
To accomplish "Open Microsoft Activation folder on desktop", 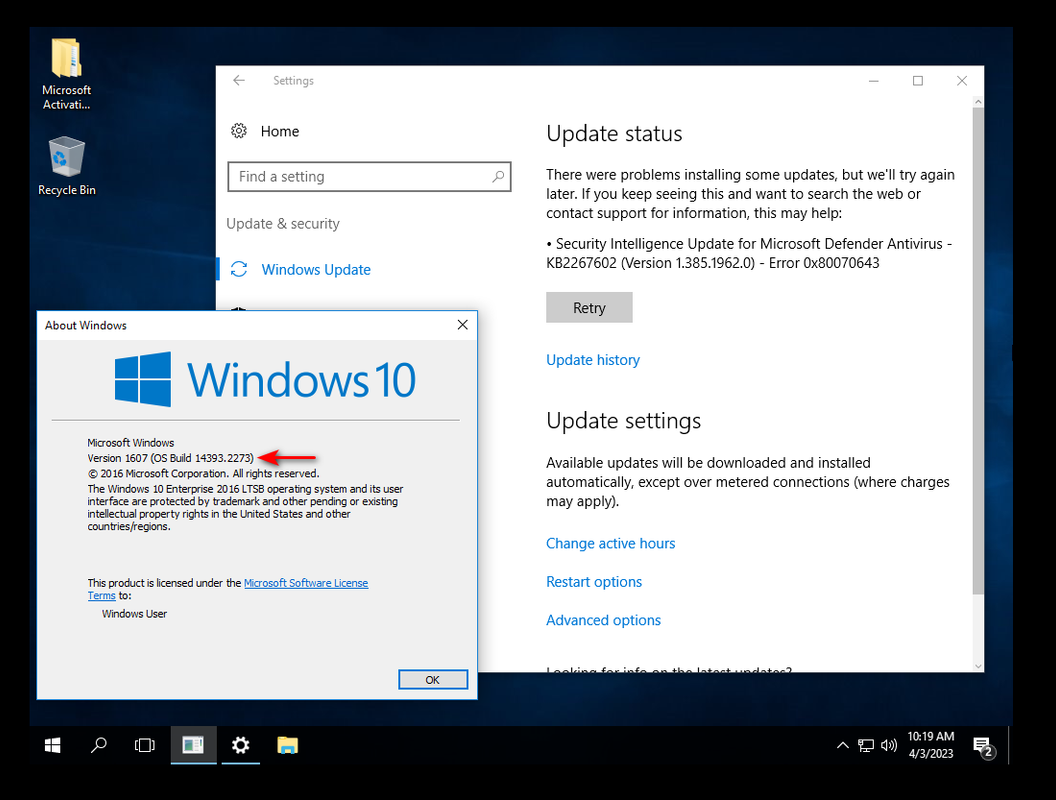I will tap(66, 73).
